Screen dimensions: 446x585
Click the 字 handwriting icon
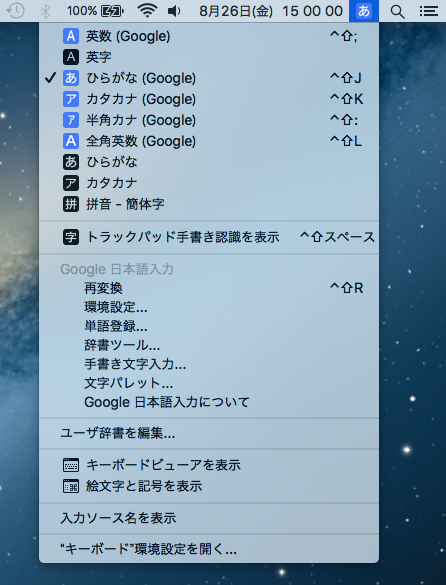point(71,237)
